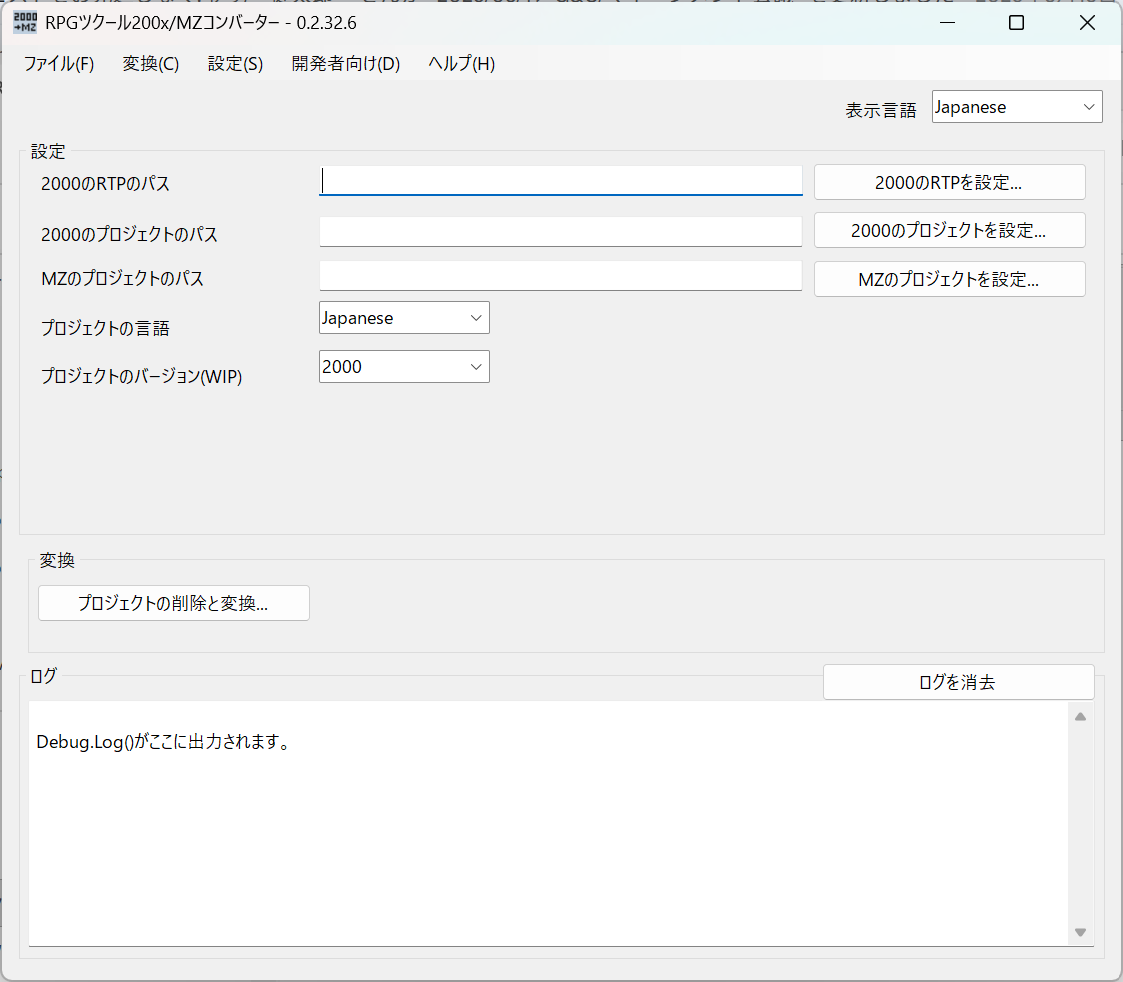Screen dimensions: 1123x982
Task: Open the 変換(C) menu
Action: tap(150, 64)
